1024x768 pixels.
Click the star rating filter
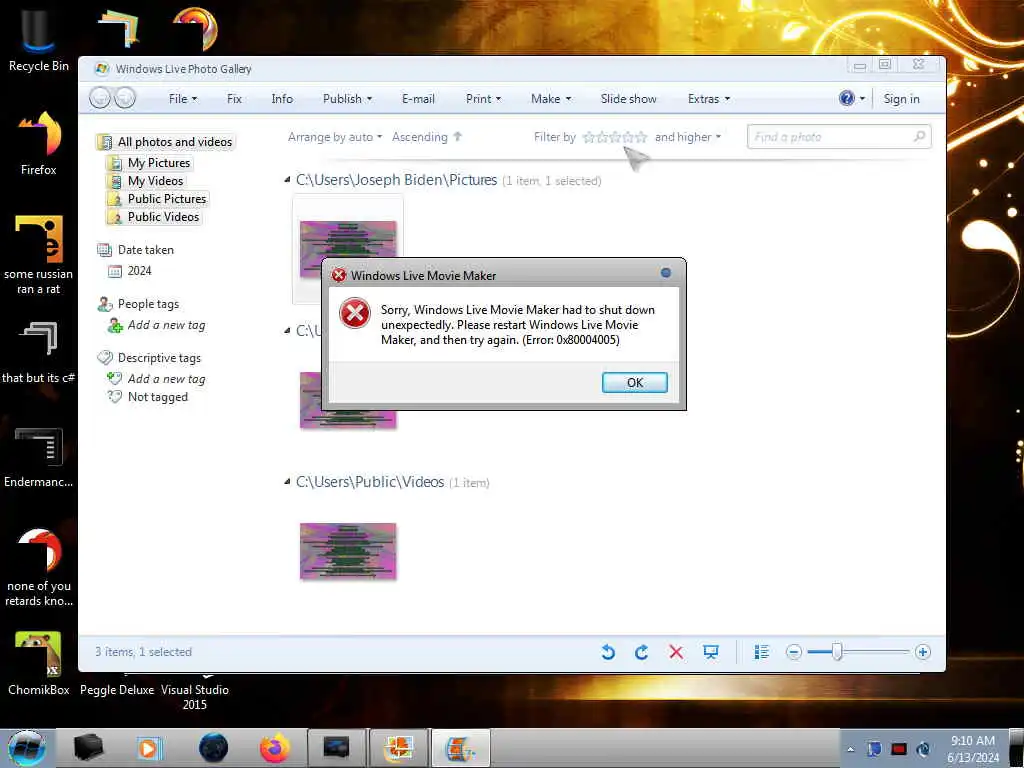pos(615,137)
